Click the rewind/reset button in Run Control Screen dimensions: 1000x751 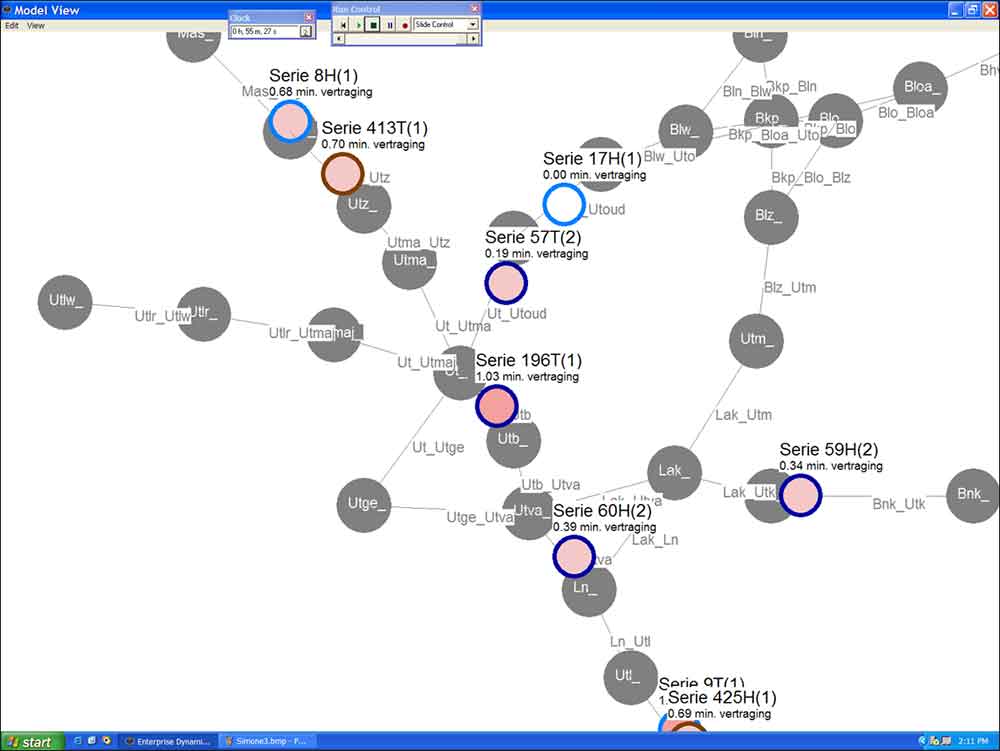pos(342,24)
